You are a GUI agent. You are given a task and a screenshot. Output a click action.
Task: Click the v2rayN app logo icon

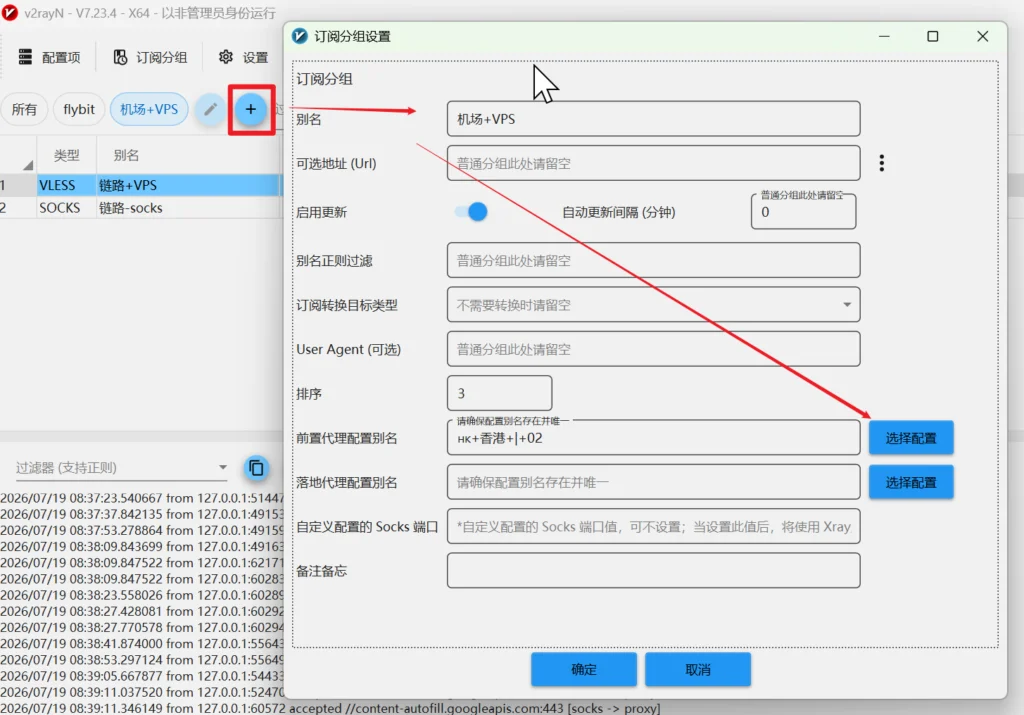10,12
